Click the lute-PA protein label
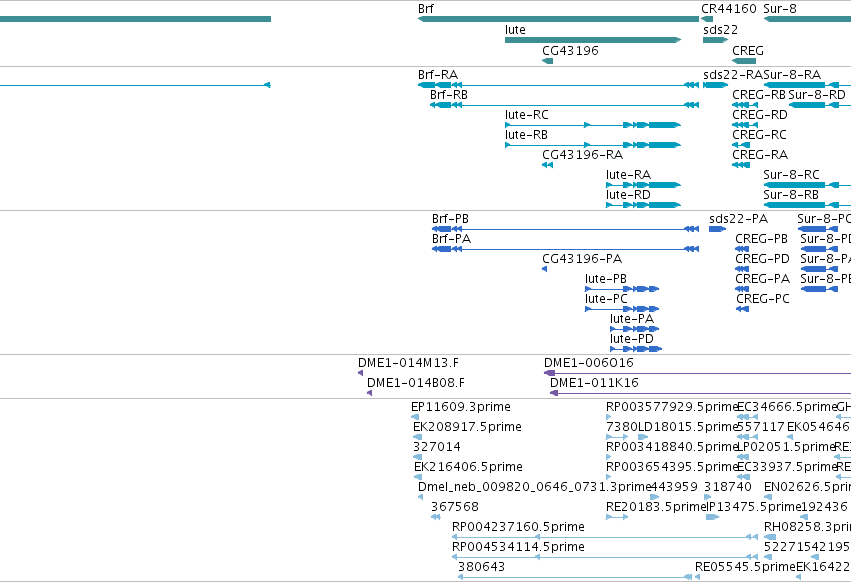The width and height of the screenshot is (851, 582). click(x=632, y=320)
